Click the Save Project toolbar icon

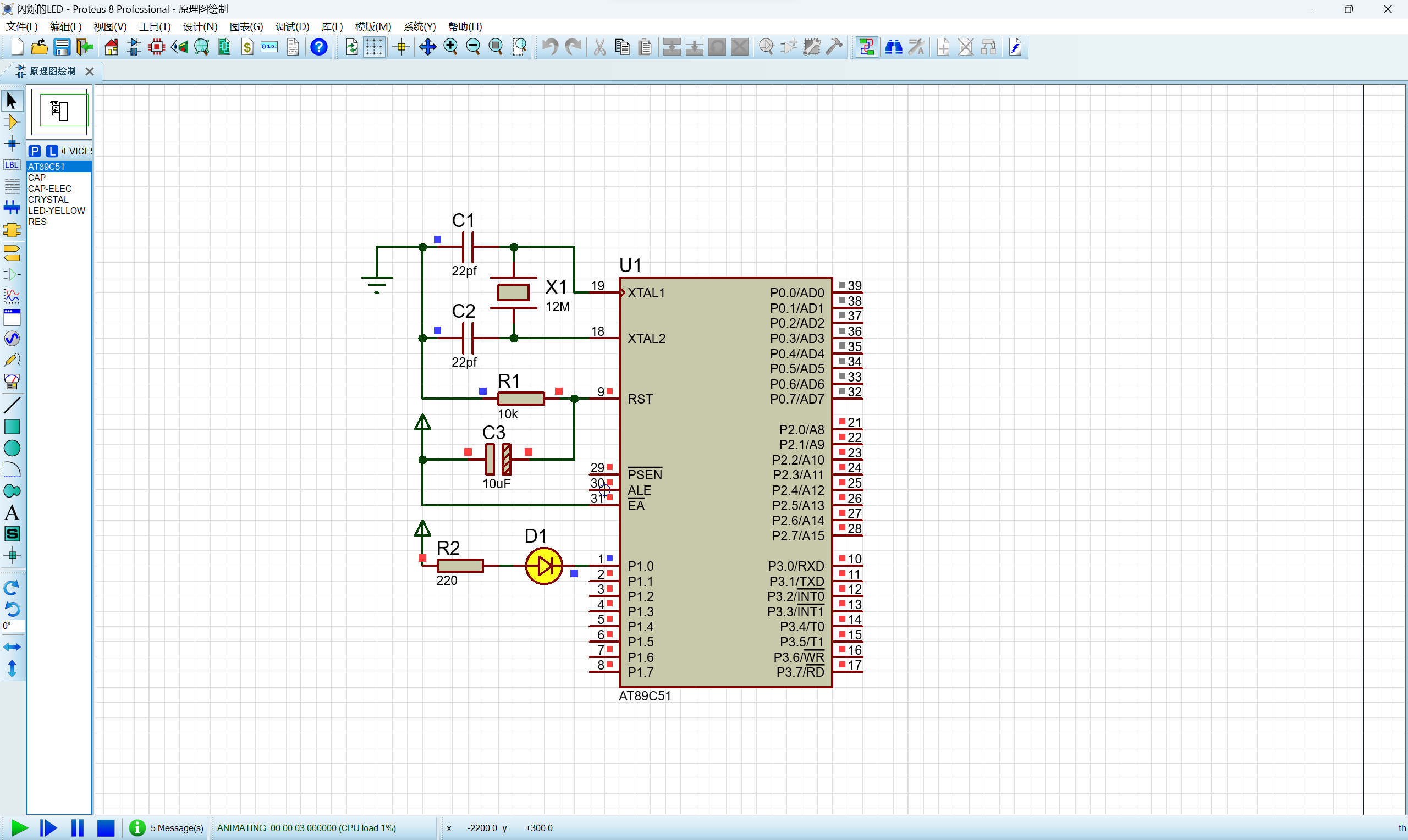(62, 47)
